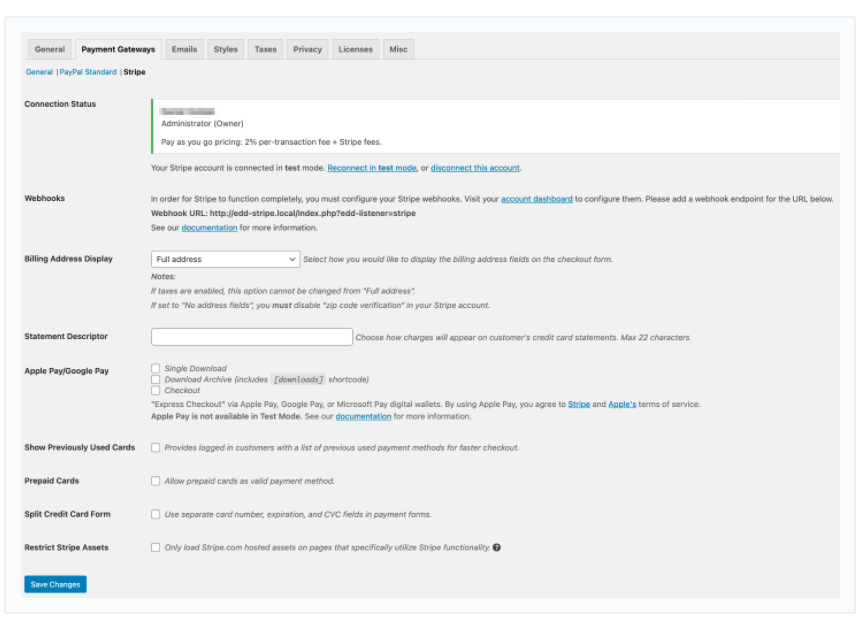This screenshot has width=860, height=623.
Task: Open the Webhooks documentation link
Action: 210,228
